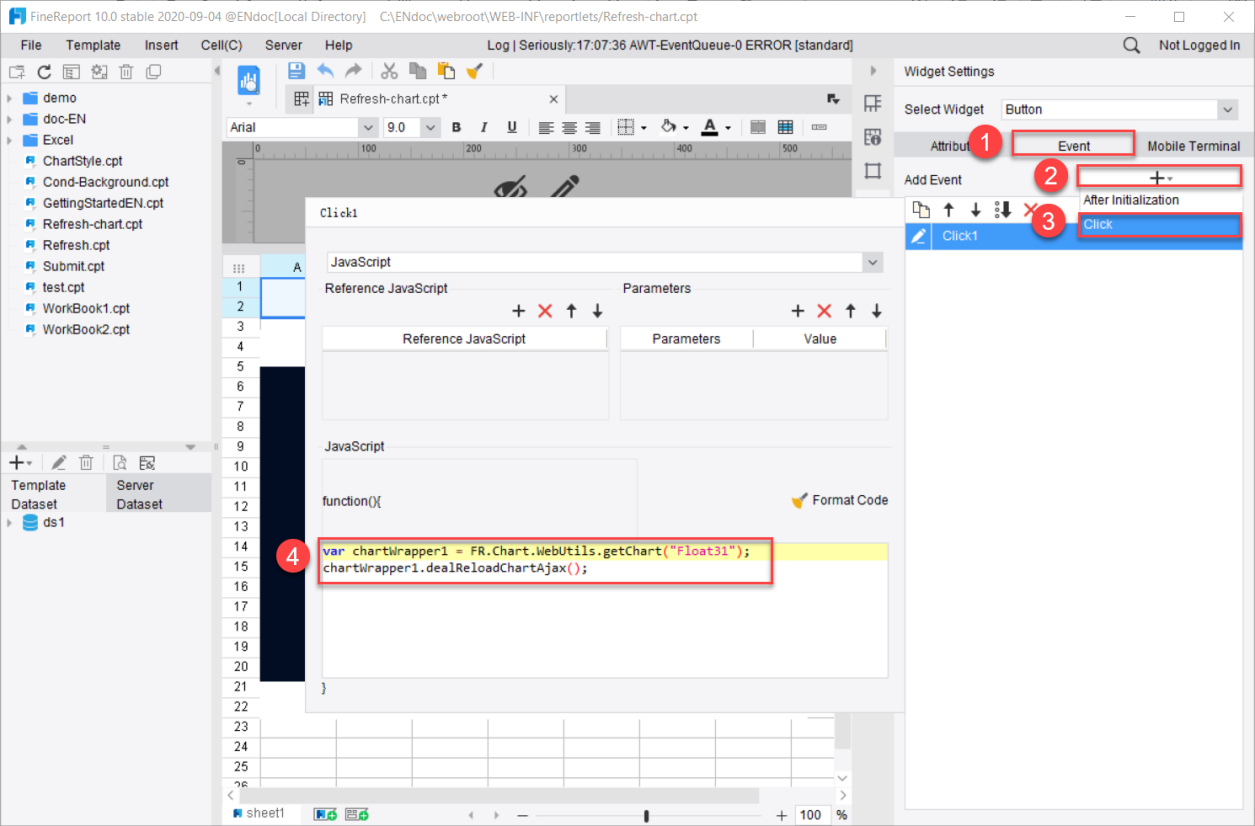The width and height of the screenshot is (1255, 826).
Task: Move the event down in the list
Action: pyautogui.click(x=976, y=210)
